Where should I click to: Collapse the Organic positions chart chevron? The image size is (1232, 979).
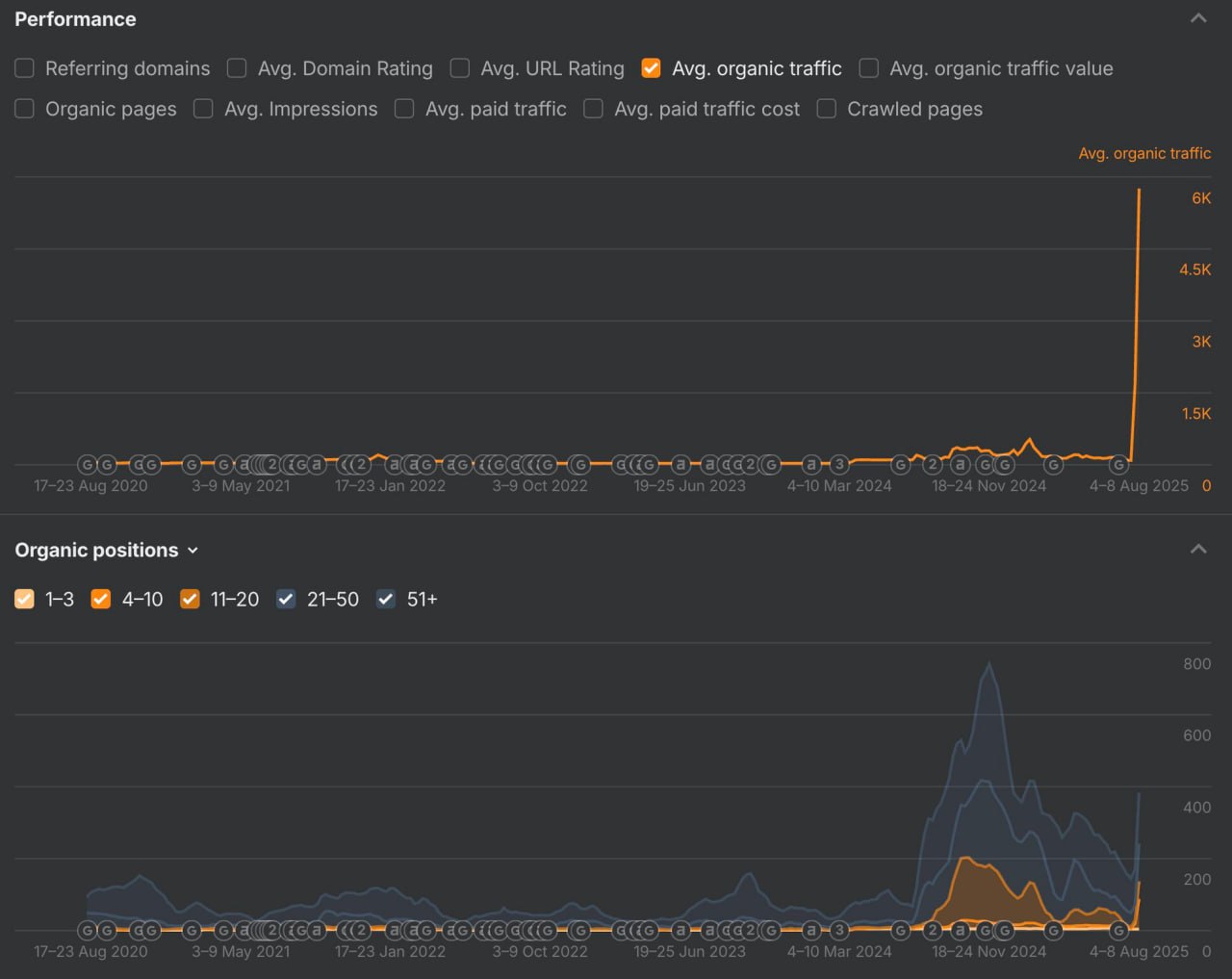point(1198,550)
